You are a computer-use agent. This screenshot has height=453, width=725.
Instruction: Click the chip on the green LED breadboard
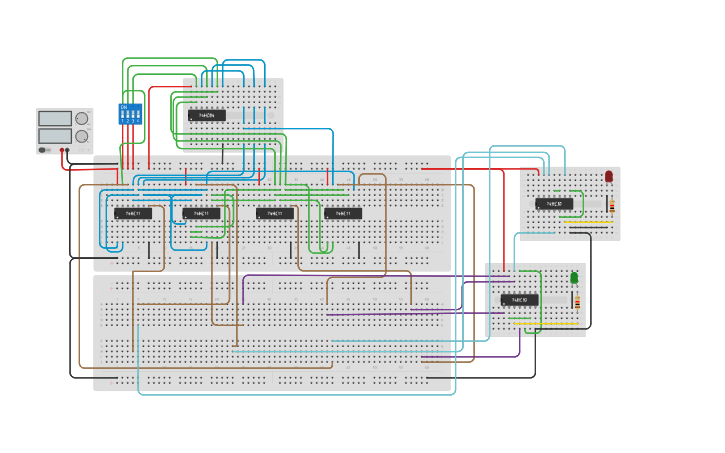[x=519, y=300]
